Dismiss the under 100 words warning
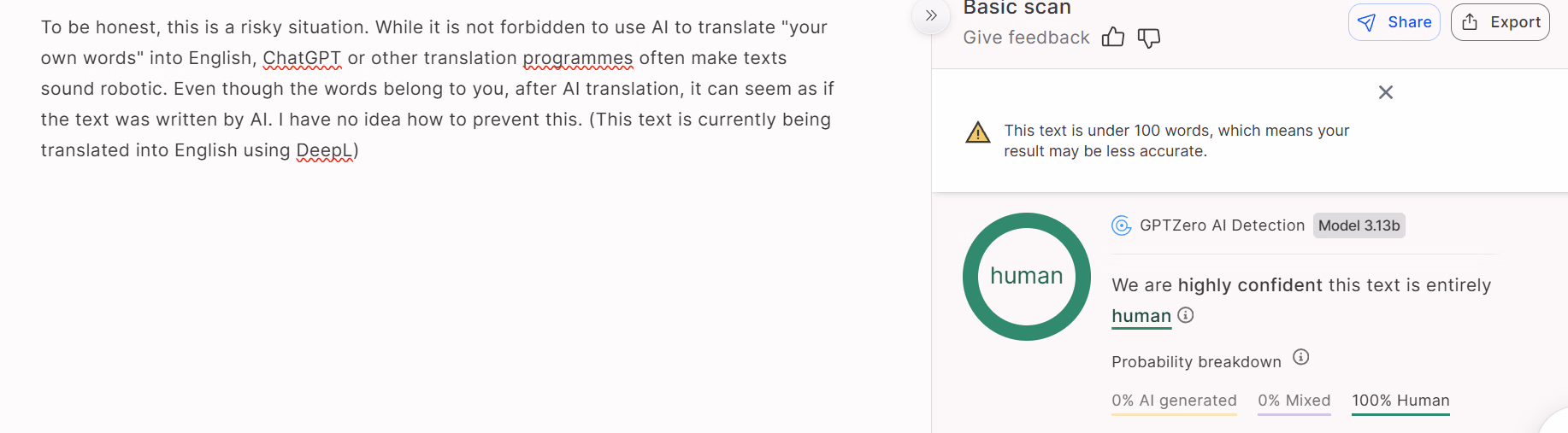Viewport: 1568px width, 433px height. 1386,92
